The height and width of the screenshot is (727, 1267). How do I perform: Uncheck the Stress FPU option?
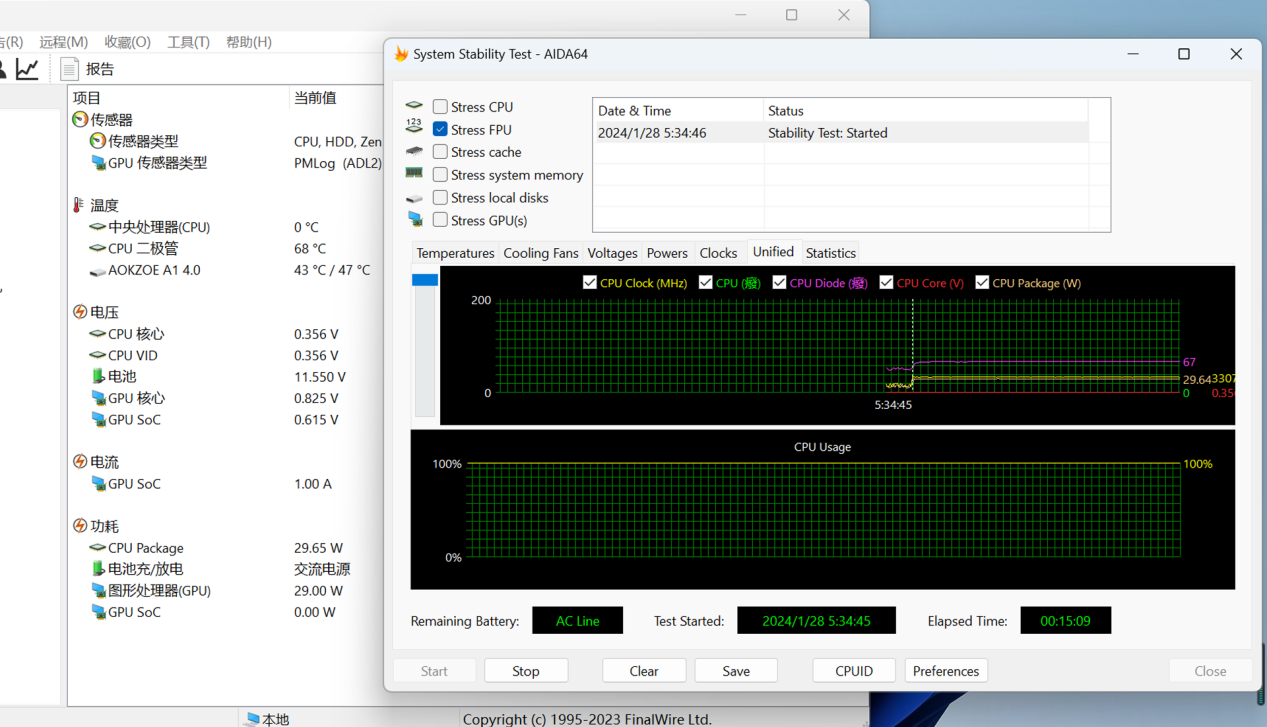coord(440,129)
